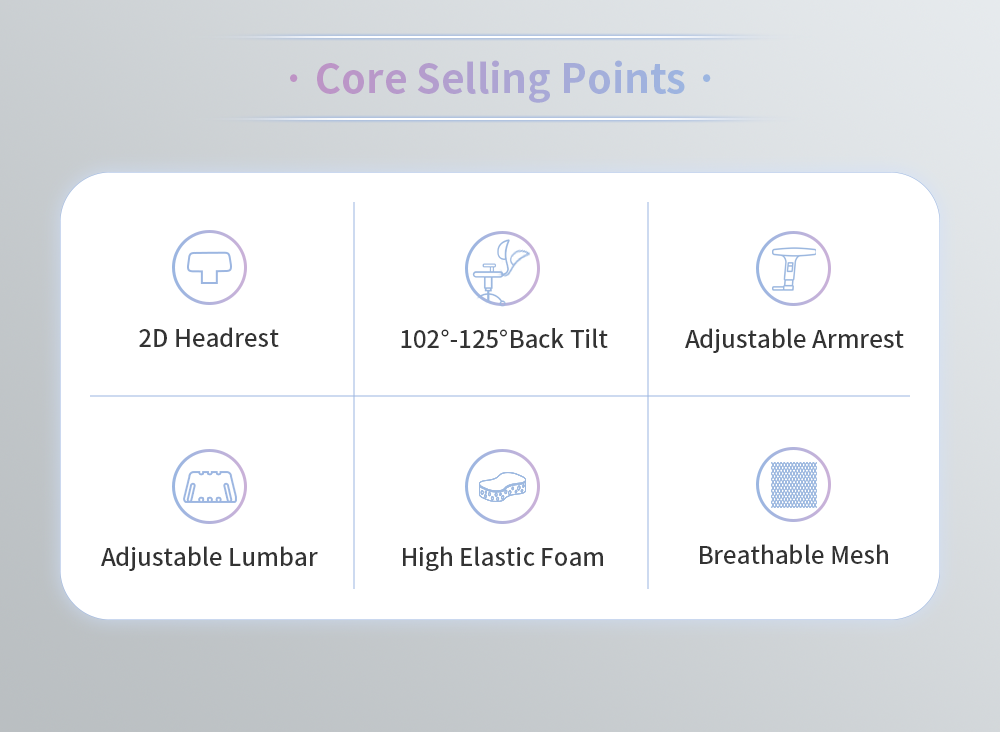
Task: Click the adjustable armrest icon
Action: 793,268
